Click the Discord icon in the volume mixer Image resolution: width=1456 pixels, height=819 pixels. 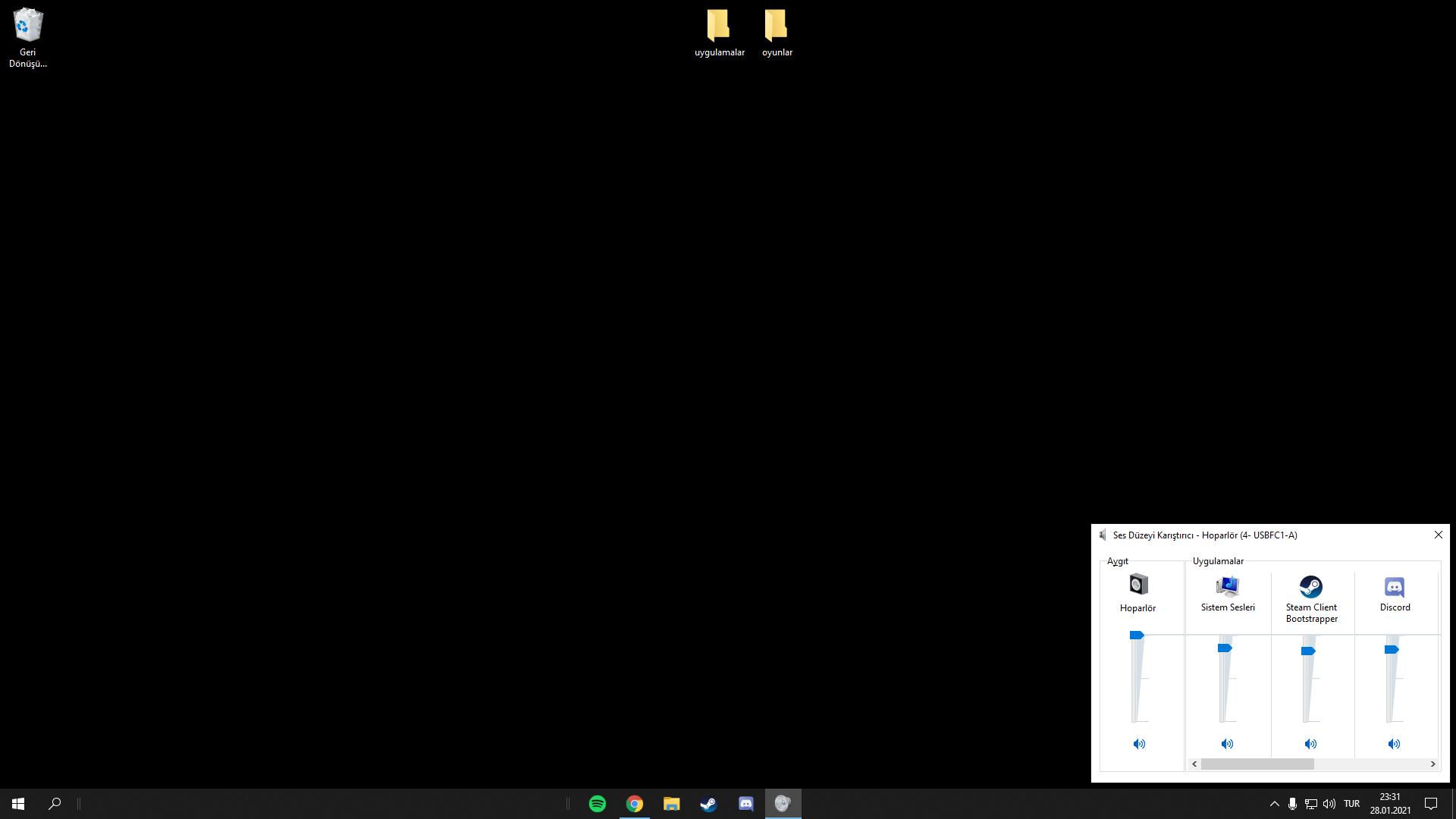pyautogui.click(x=1394, y=587)
